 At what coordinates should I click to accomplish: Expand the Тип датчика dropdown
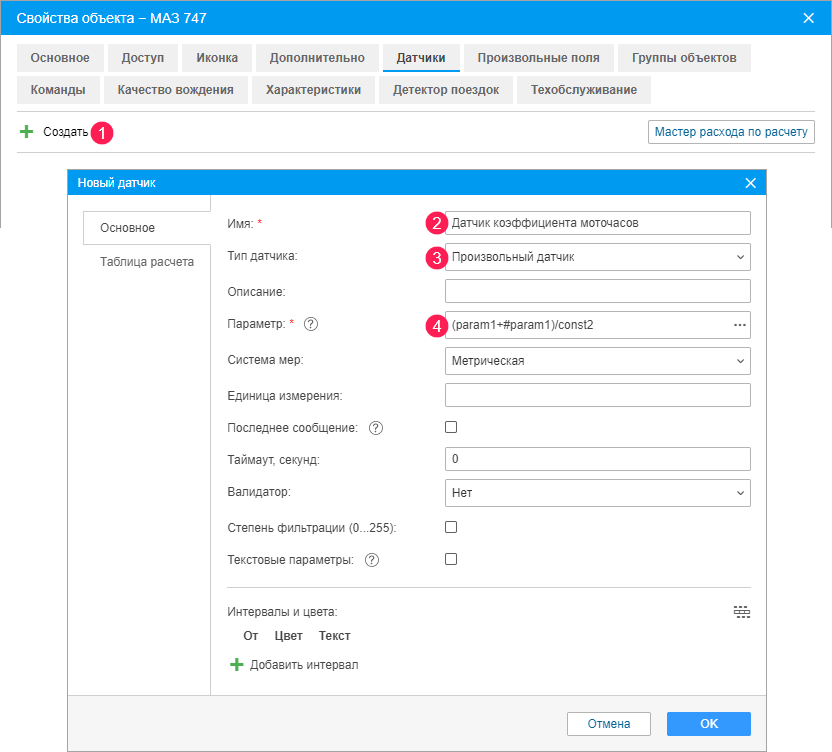[597, 257]
